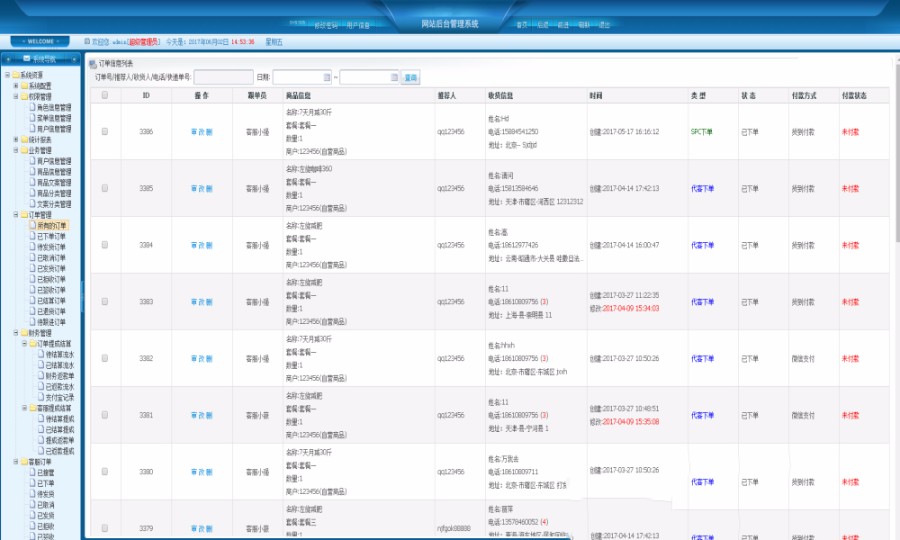The height and width of the screenshot is (540, 900).
Task: Collapse the 业务管理 tree node
Action: point(16,150)
